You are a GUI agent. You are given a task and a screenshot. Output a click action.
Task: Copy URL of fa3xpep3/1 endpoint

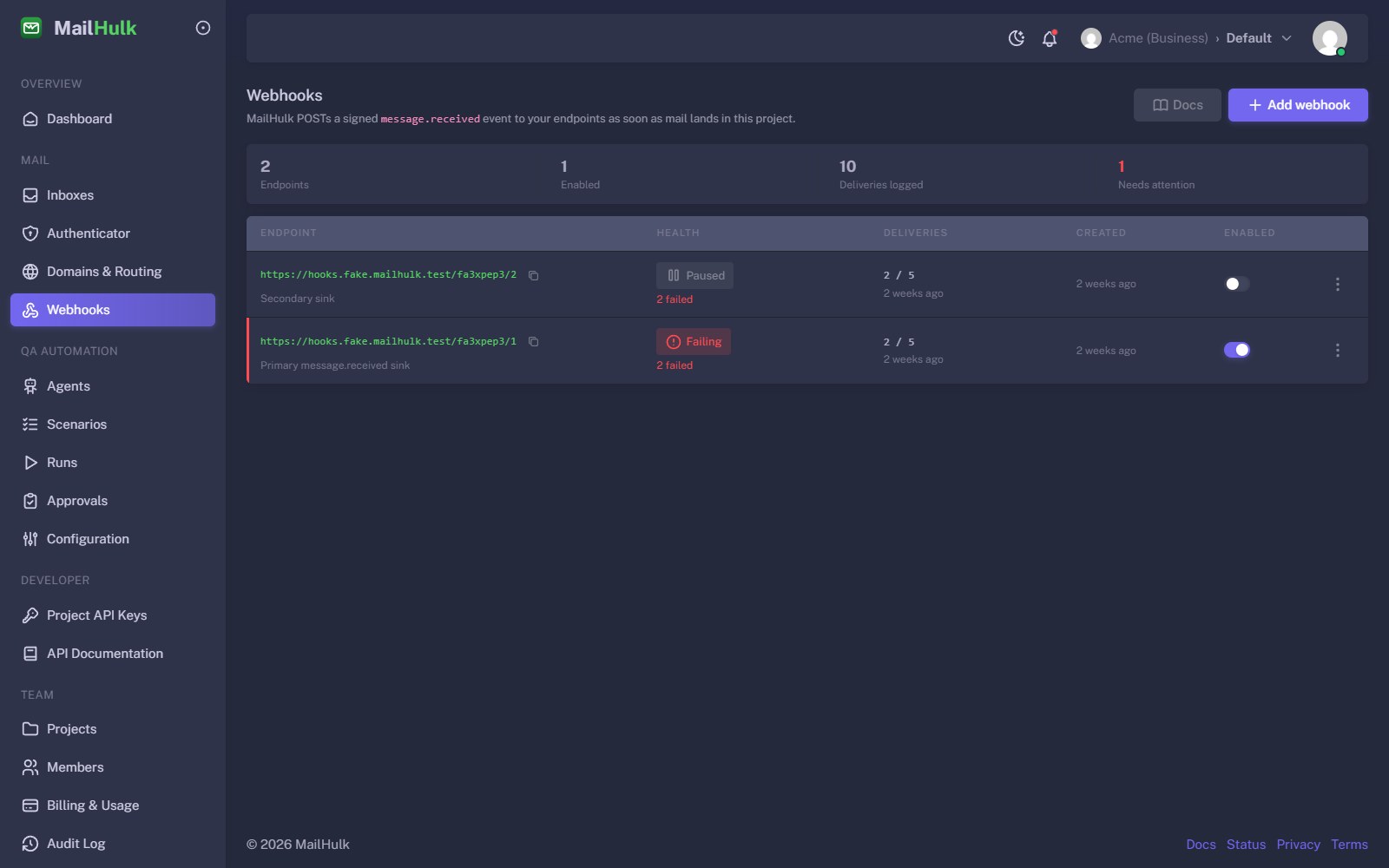(x=534, y=342)
